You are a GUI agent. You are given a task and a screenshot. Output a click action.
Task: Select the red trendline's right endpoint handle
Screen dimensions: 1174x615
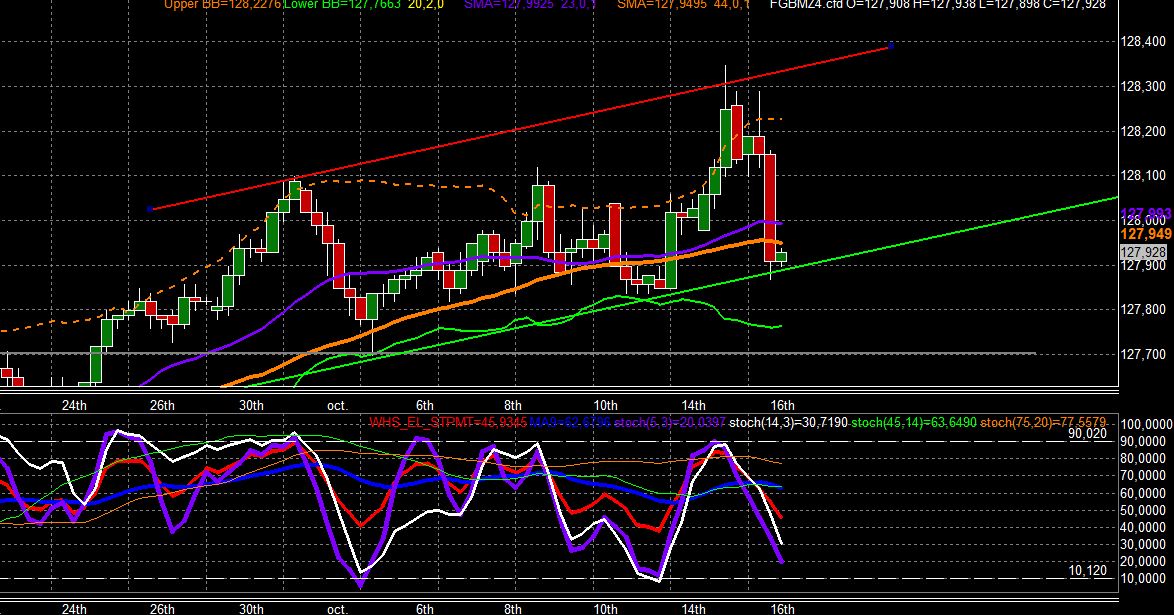pyautogui.click(x=890, y=46)
